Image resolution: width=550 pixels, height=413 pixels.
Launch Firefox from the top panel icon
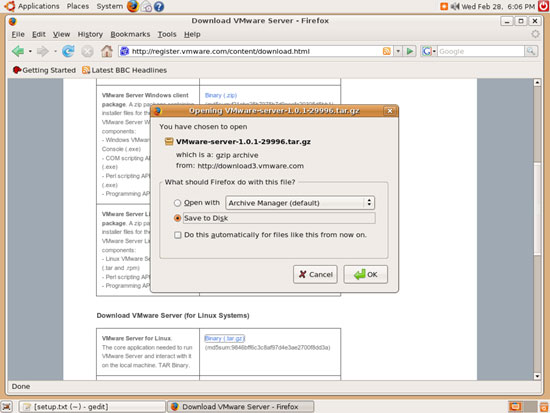pos(133,6)
